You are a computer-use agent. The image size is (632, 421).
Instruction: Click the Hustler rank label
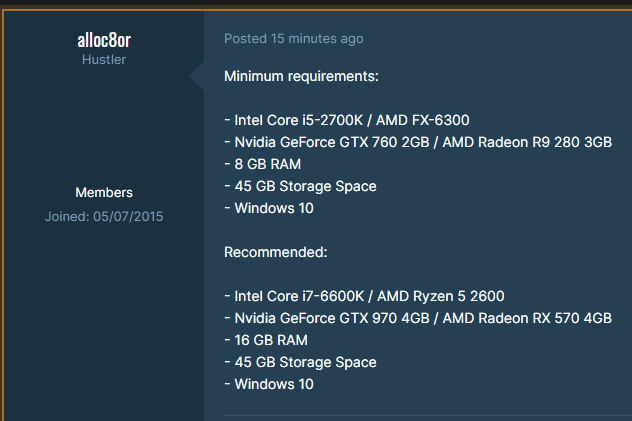104,60
